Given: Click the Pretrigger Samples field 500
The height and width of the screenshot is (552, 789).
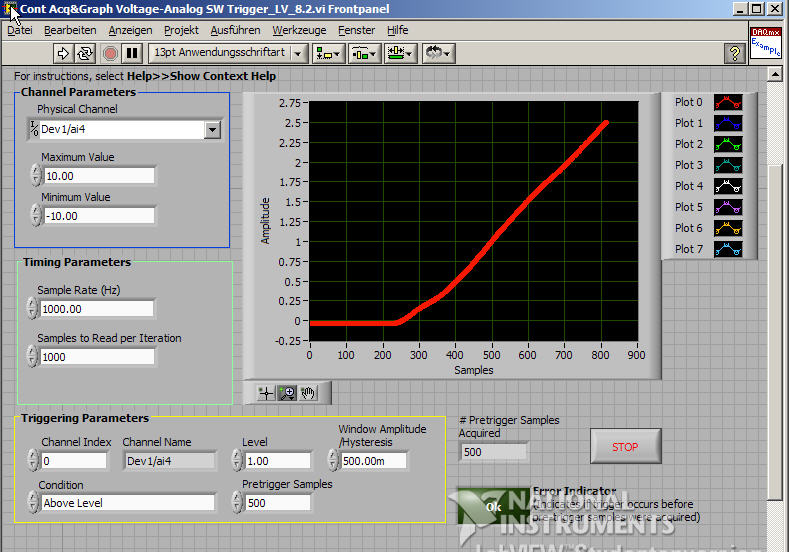Looking at the screenshot, I should pos(278,503).
